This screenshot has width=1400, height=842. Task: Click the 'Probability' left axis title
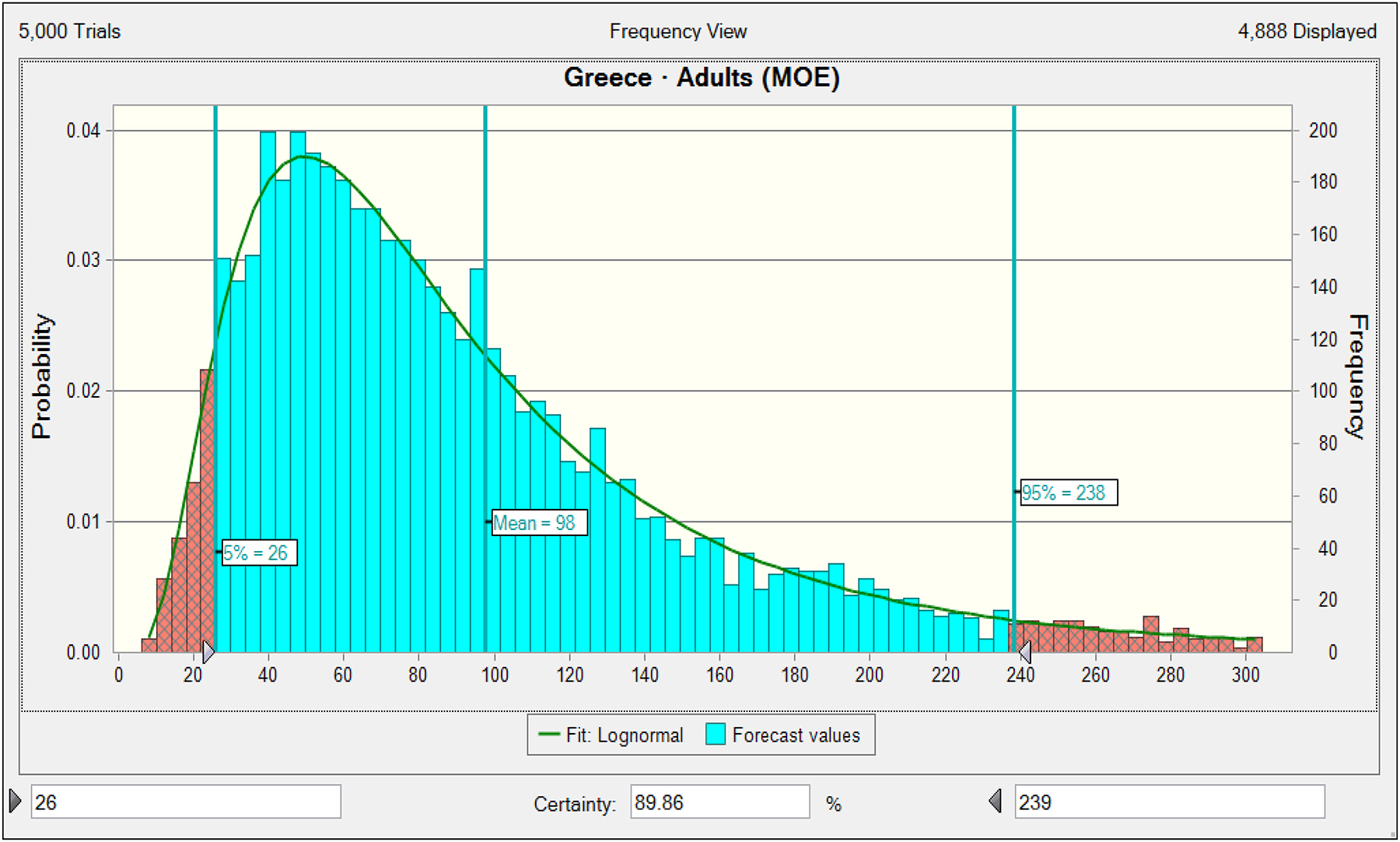[41, 377]
